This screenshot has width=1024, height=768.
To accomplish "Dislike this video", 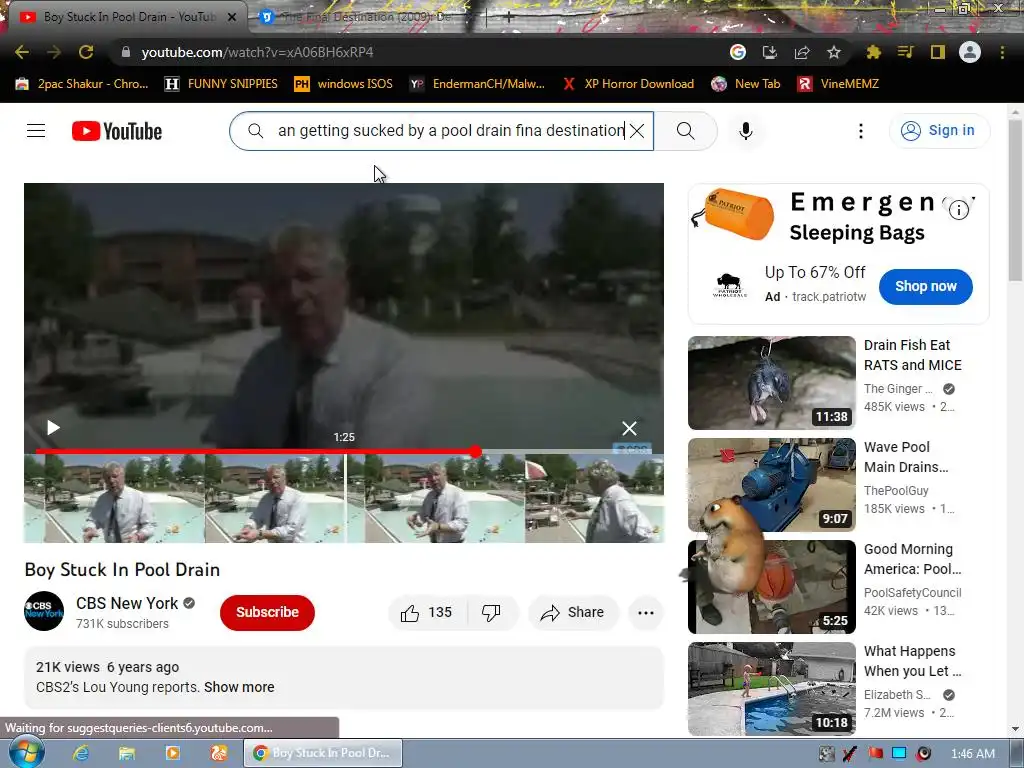I will pyautogui.click(x=491, y=613).
